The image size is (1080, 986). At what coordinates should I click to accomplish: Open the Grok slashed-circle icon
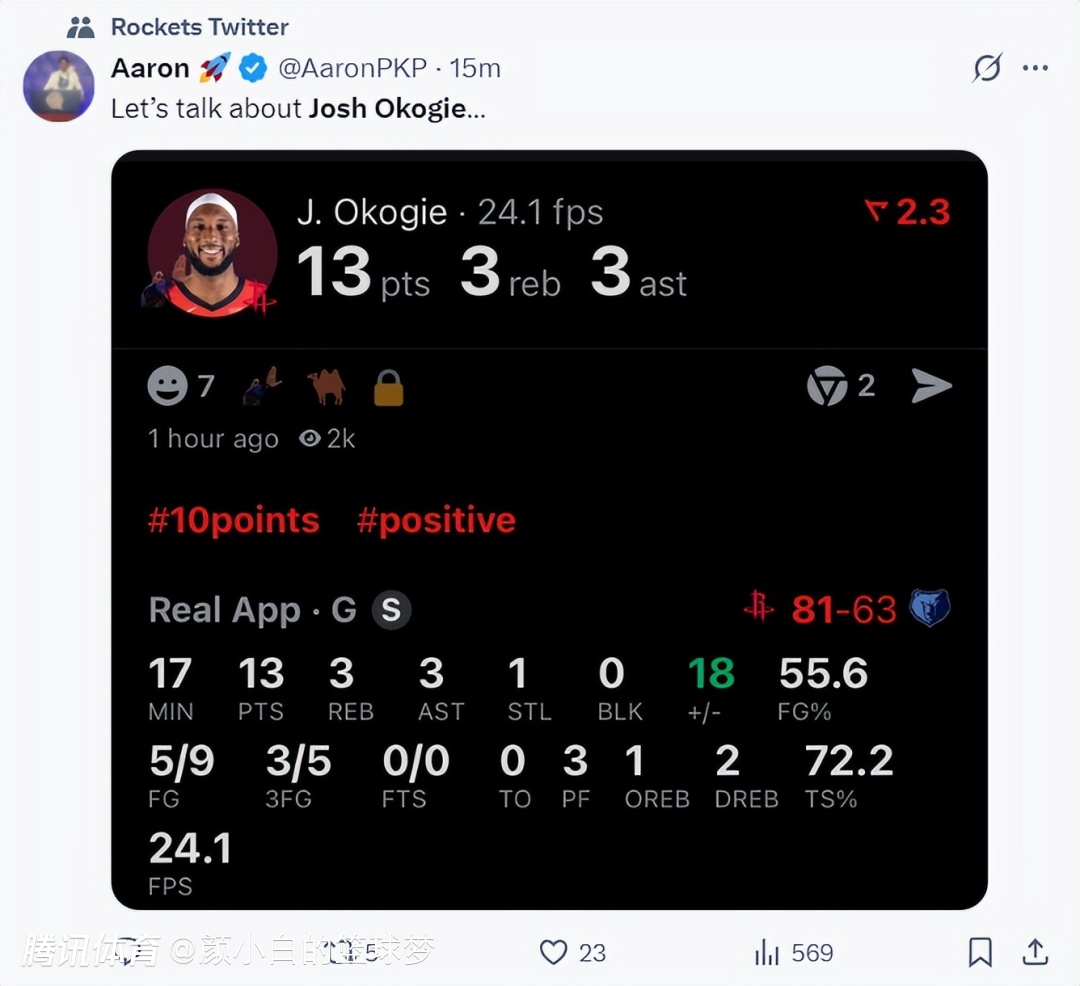click(987, 68)
